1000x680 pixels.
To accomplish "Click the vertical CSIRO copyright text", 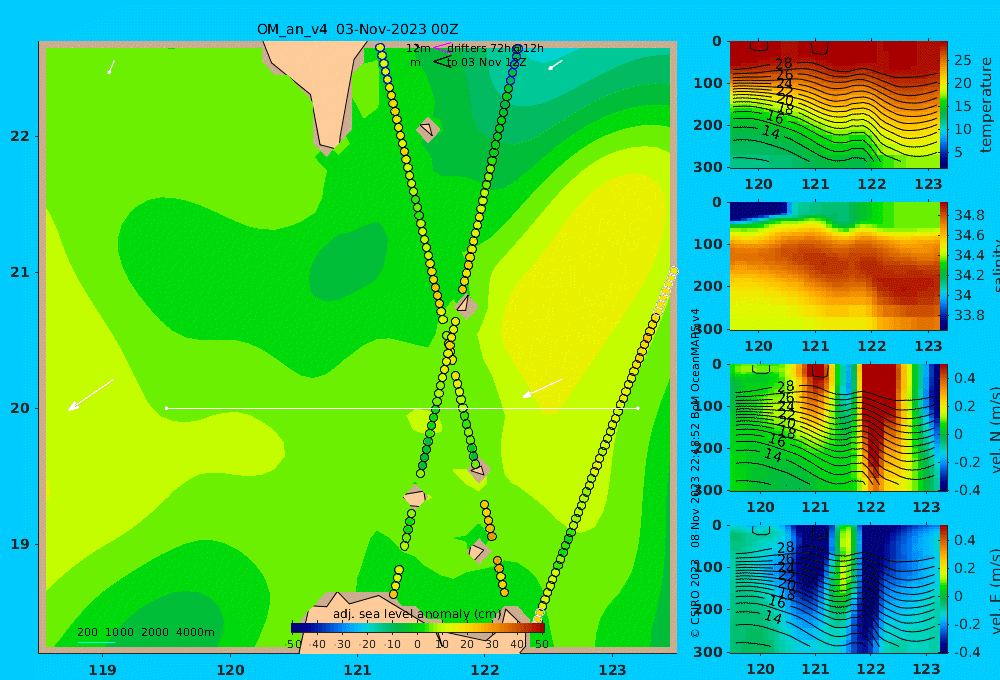I will pos(695,473).
